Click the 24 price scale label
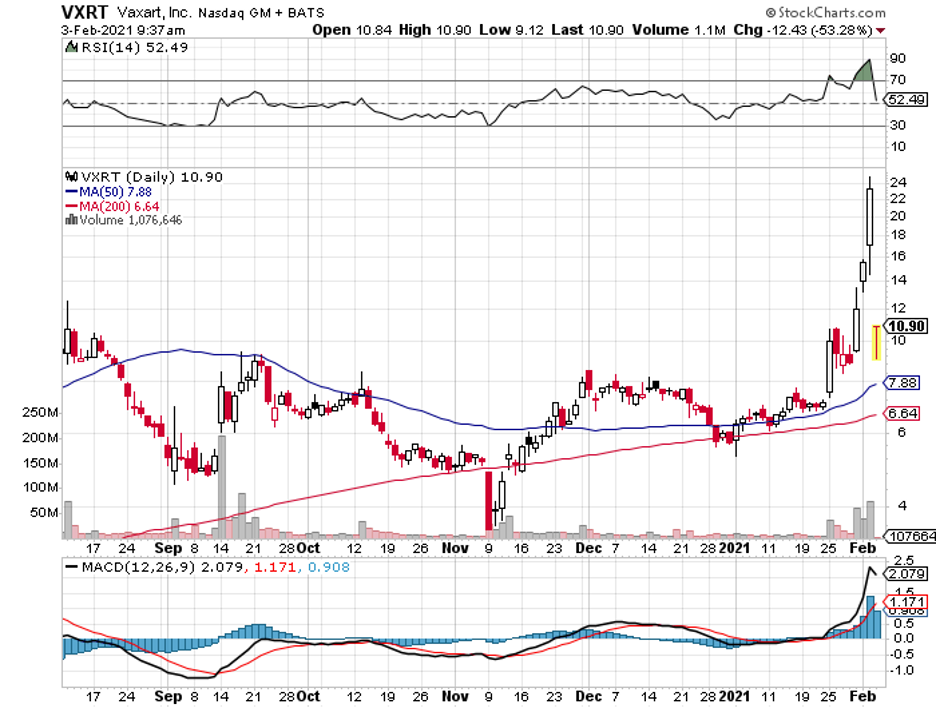The height and width of the screenshot is (708, 936). pos(898,182)
